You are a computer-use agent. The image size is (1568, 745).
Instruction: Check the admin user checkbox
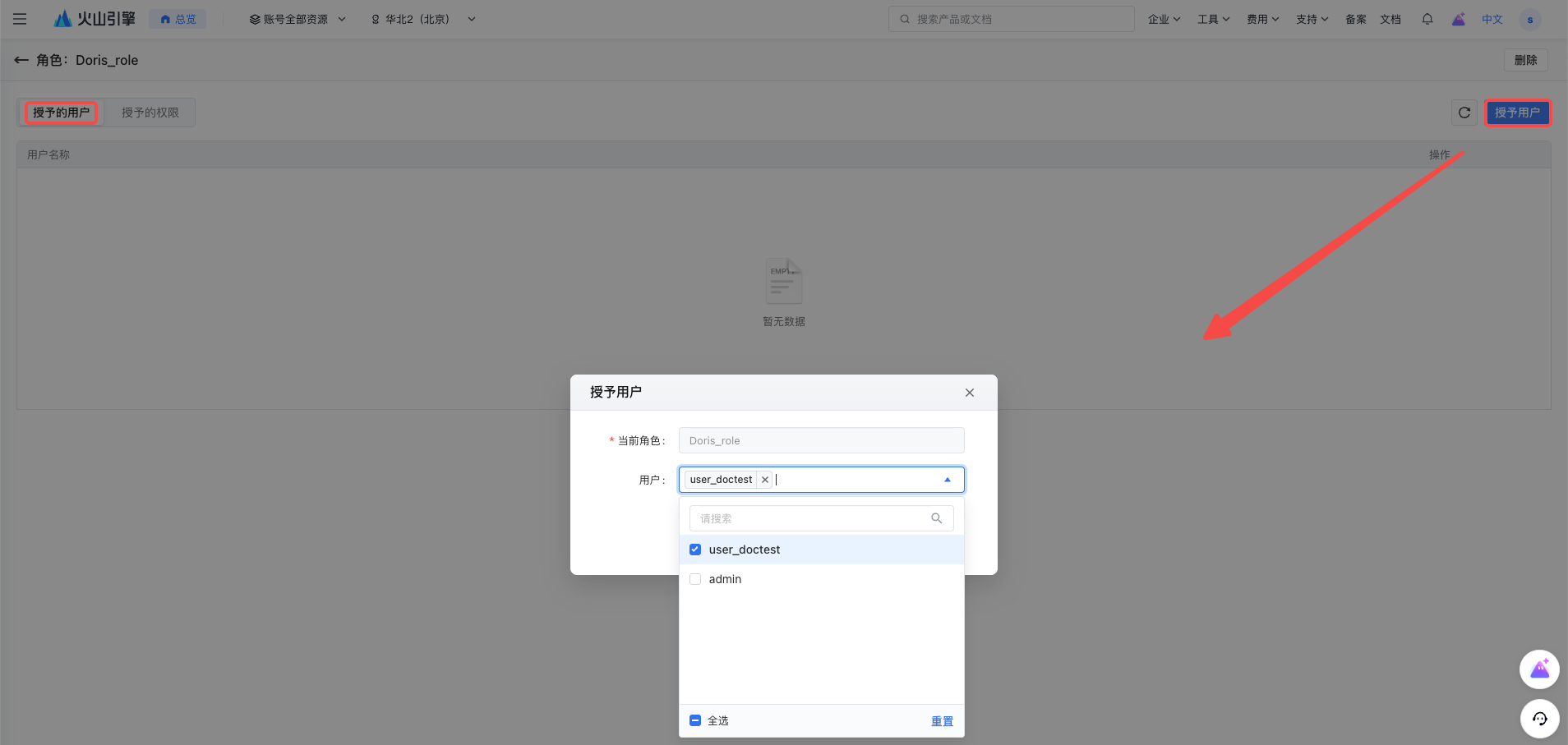(x=695, y=579)
